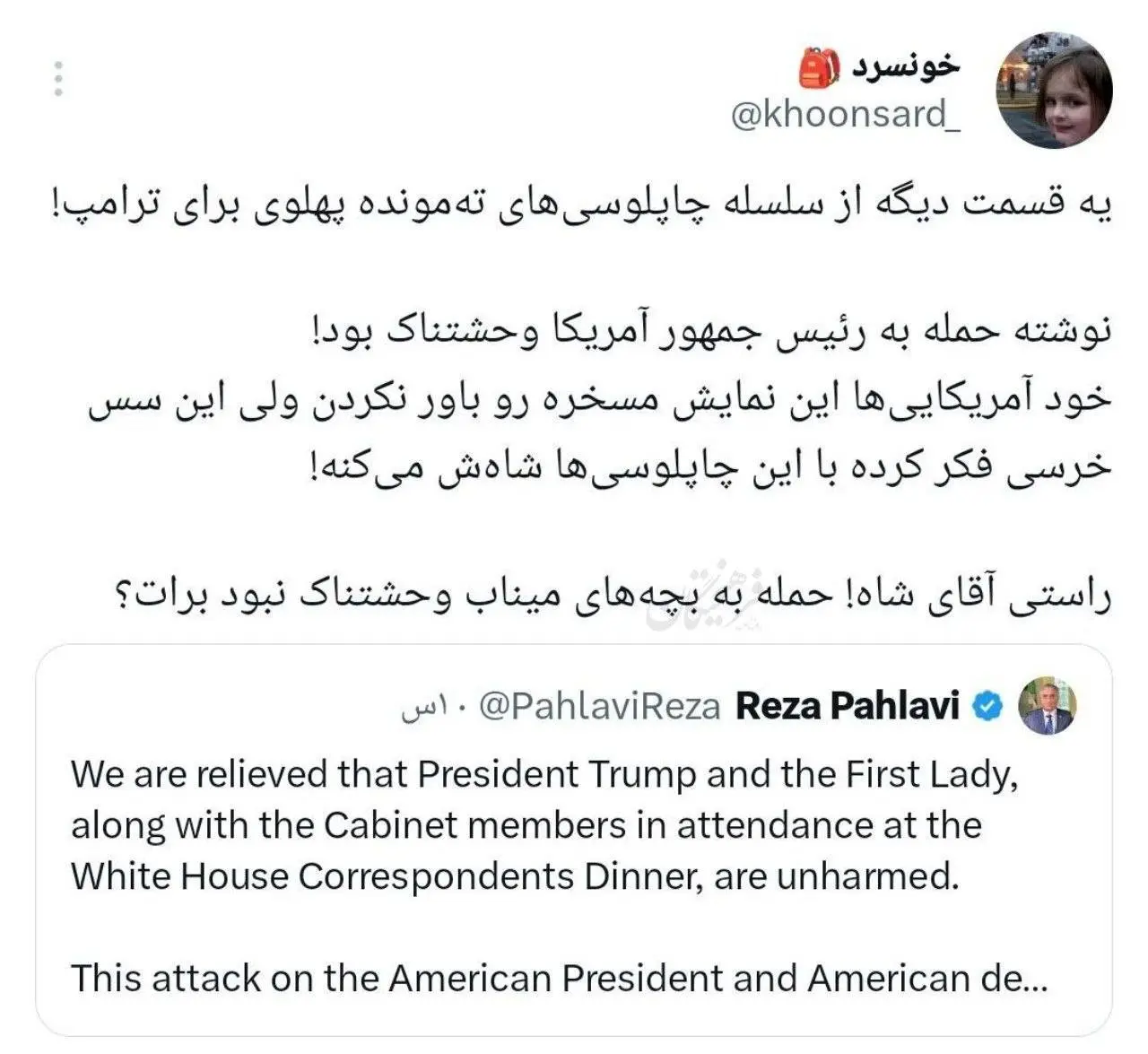Click the blue verified badge next to Reza Pahlavi
1148x1054 pixels.
[x=987, y=706]
